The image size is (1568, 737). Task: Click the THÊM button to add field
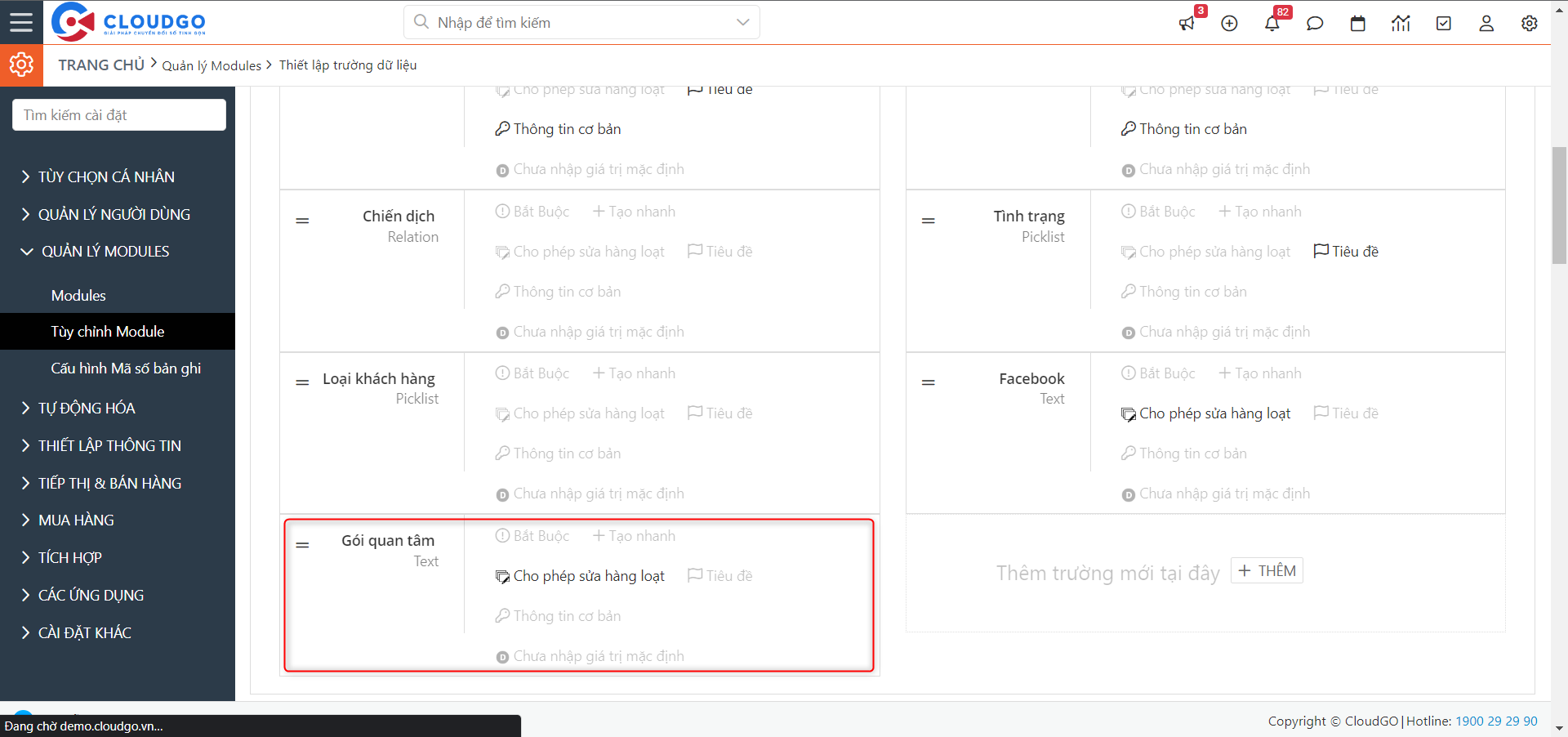pos(1267,571)
